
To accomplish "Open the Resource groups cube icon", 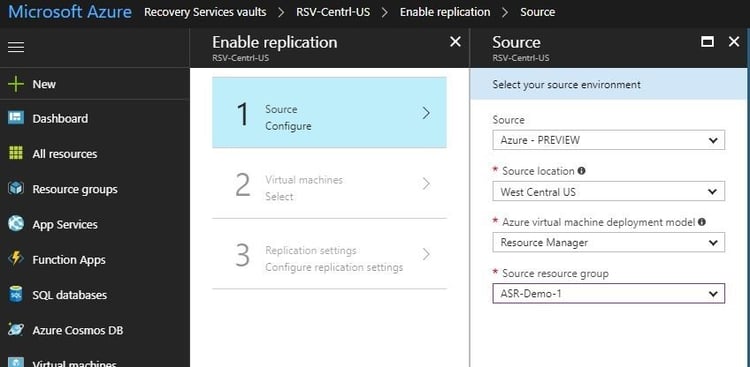I will pyautogui.click(x=16, y=189).
